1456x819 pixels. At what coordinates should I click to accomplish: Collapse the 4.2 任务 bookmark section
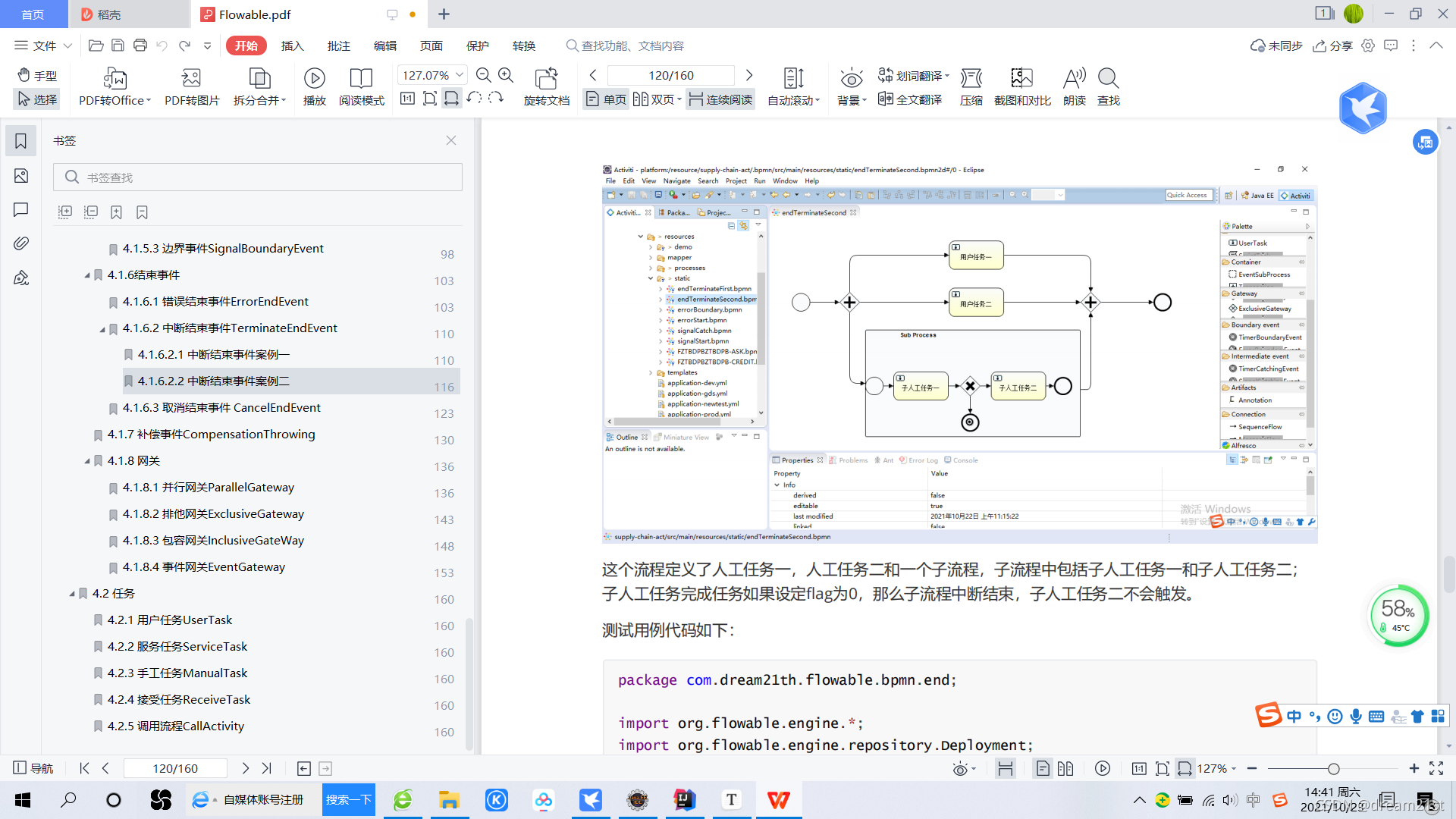coord(72,594)
